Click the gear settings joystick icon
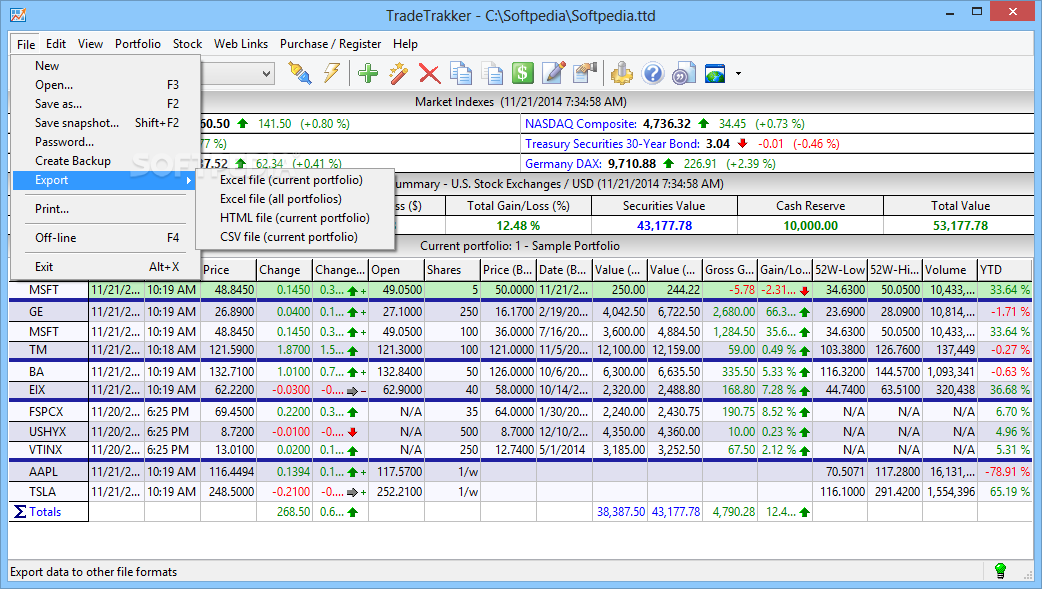Screen dimensions: 1042x589 (x=622, y=73)
